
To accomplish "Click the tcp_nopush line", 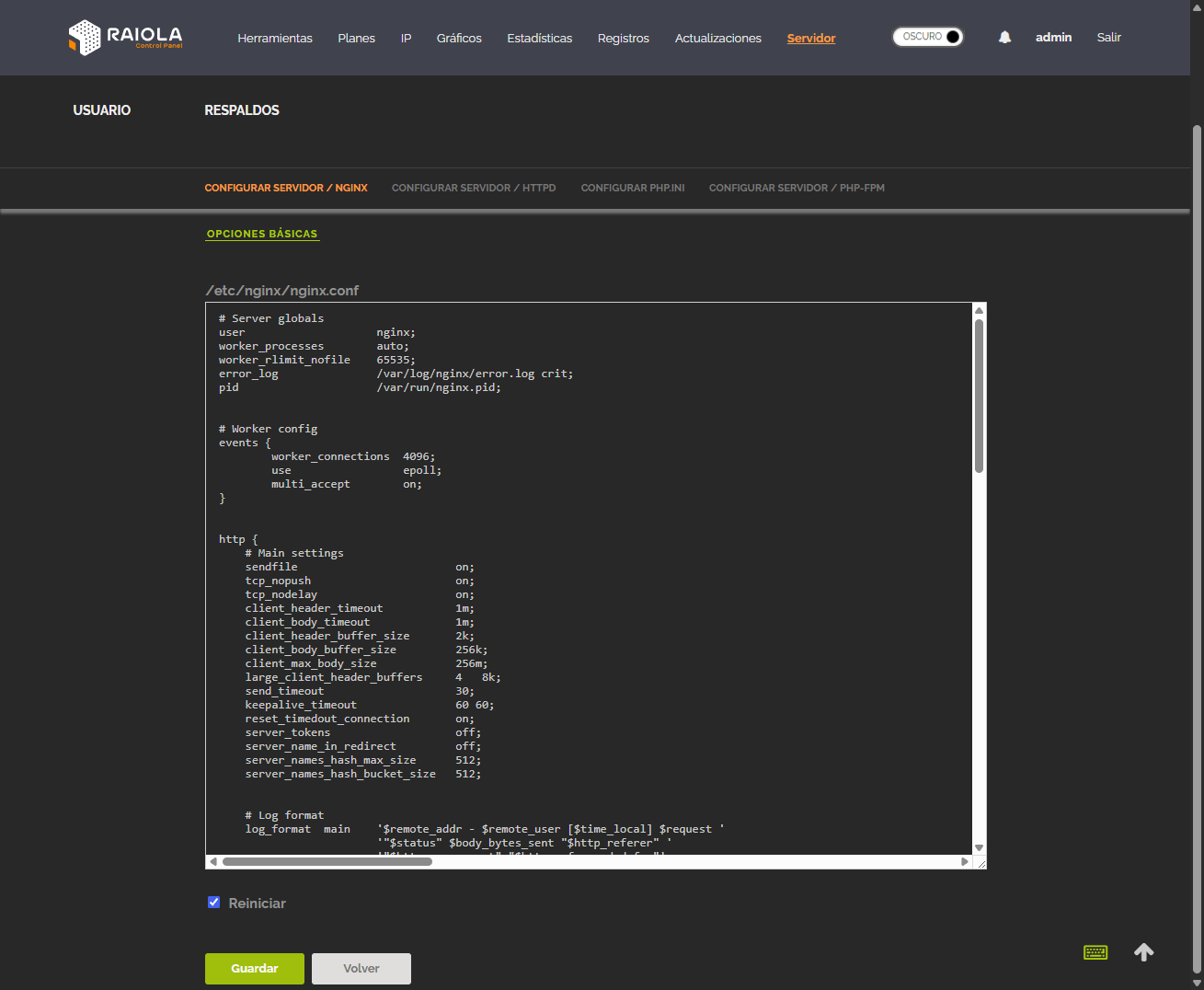I will click(x=360, y=581).
